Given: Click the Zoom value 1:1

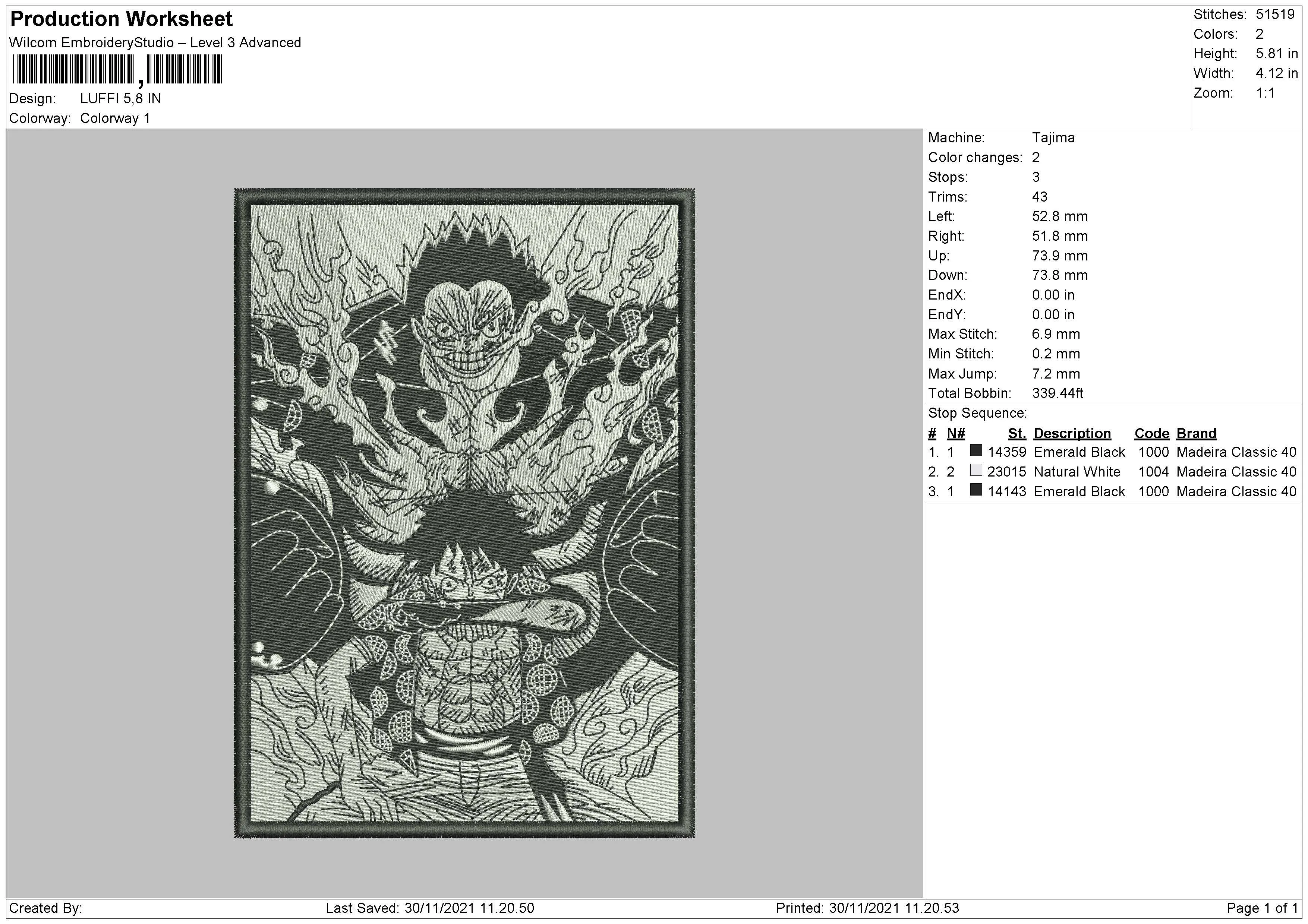Looking at the screenshot, I should (x=1265, y=93).
